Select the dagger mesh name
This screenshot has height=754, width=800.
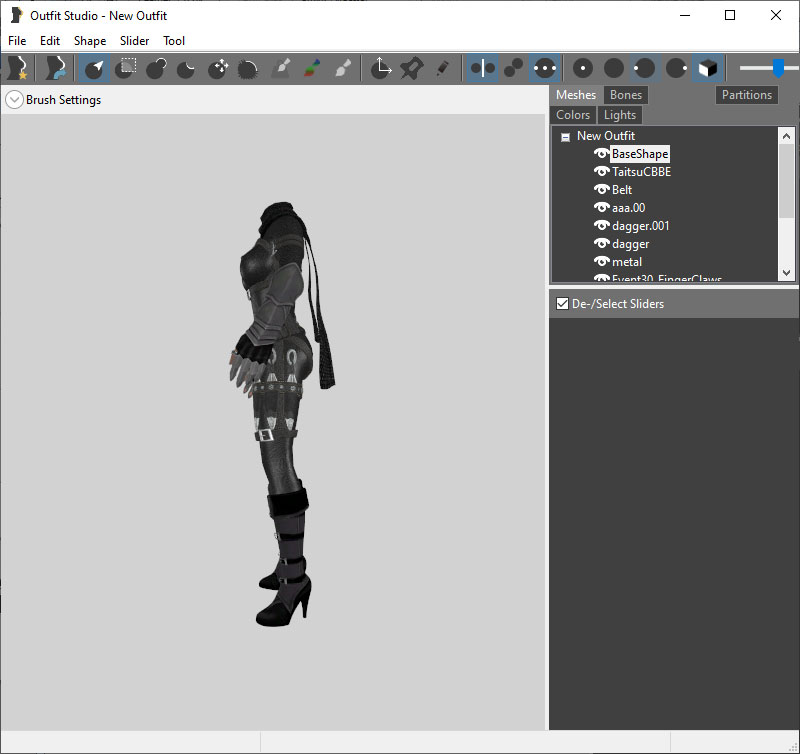point(631,244)
